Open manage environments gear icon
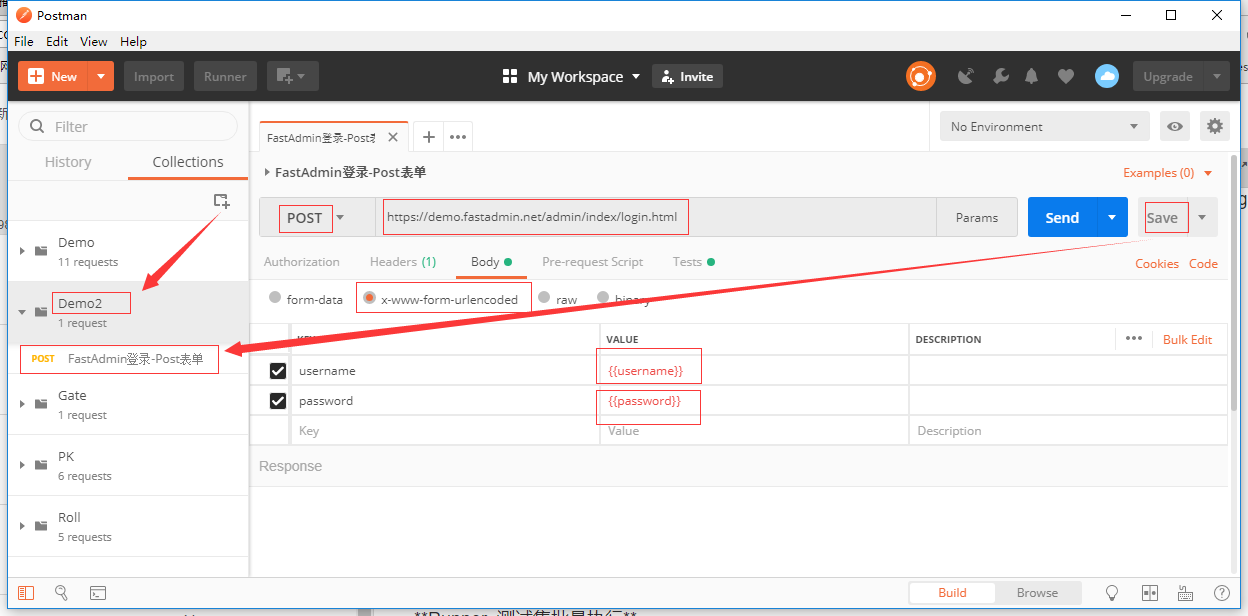Viewport: 1248px width, 616px height. tap(1215, 126)
